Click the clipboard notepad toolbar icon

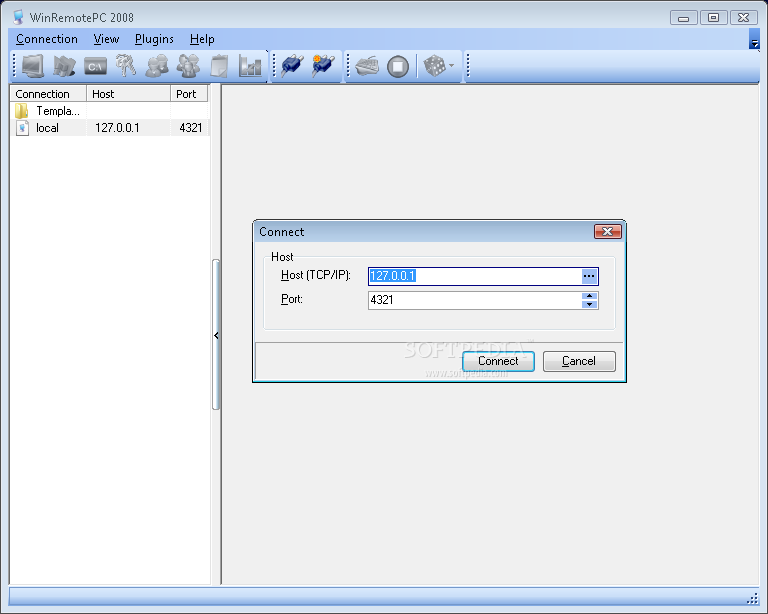(x=219, y=66)
